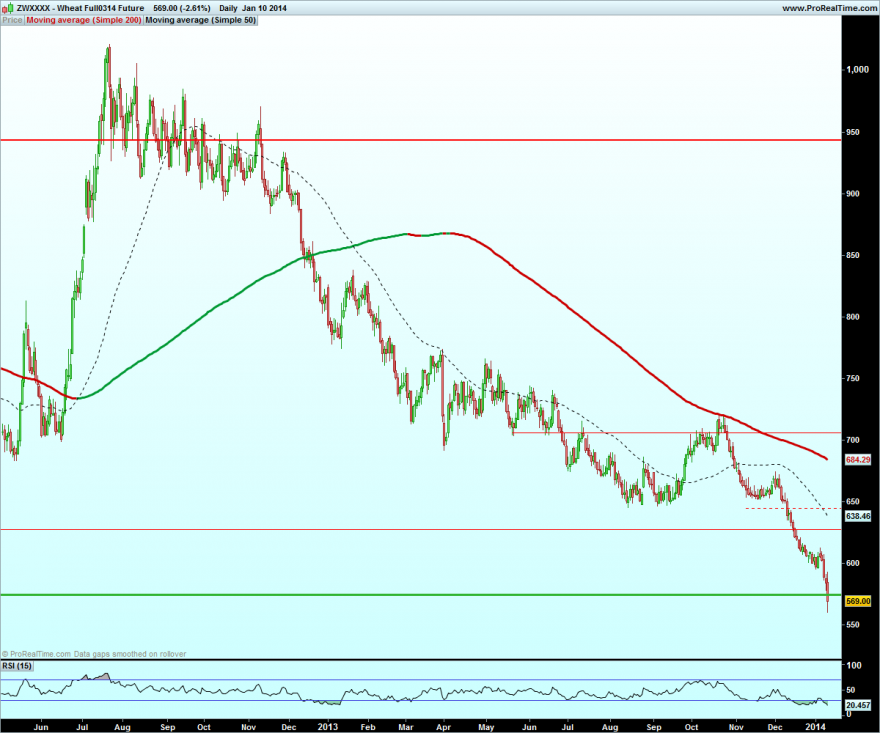Click the 20.457 RSI value label

(x=858, y=705)
